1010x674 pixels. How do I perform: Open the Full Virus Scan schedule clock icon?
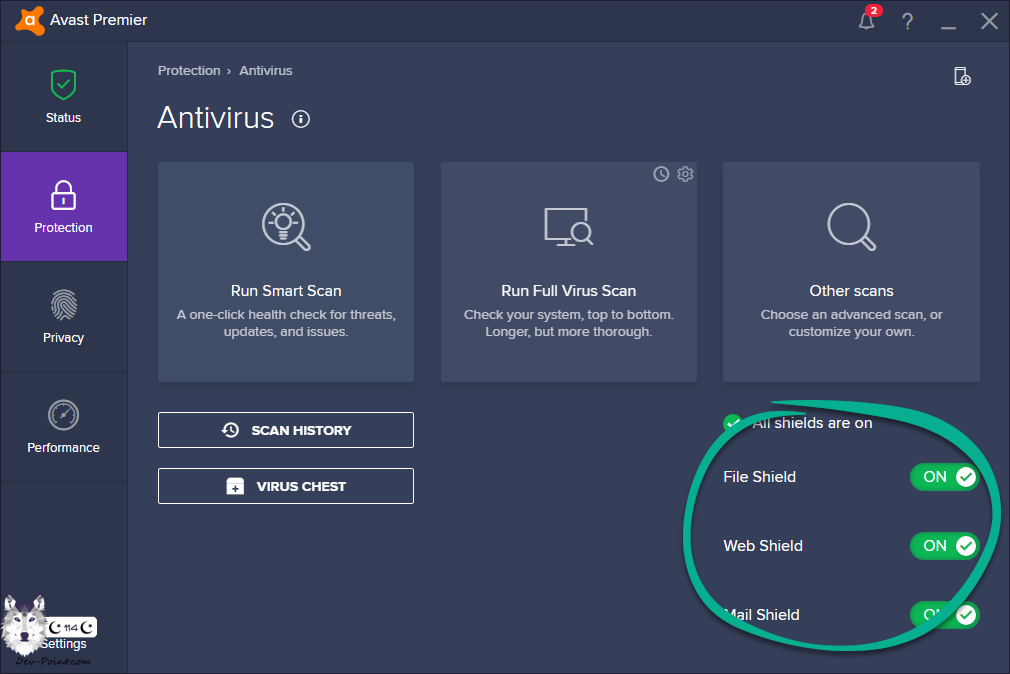pos(661,174)
